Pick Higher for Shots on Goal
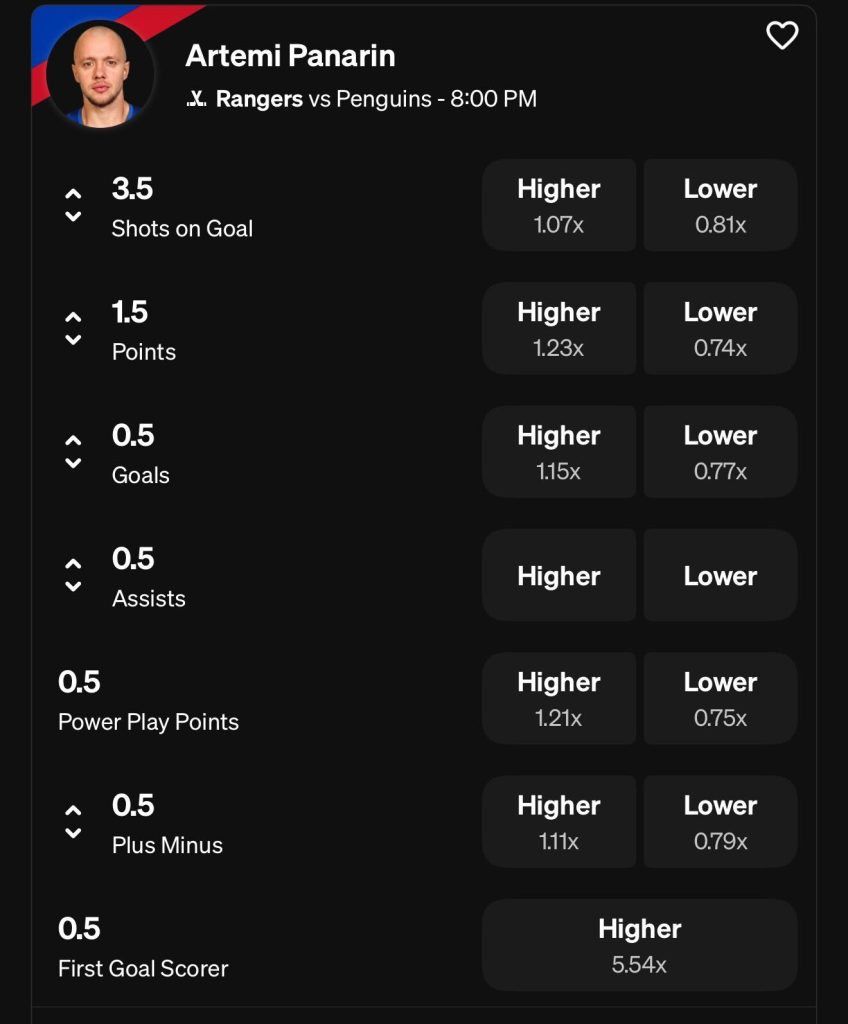Image resolution: width=848 pixels, height=1024 pixels. 559,205
